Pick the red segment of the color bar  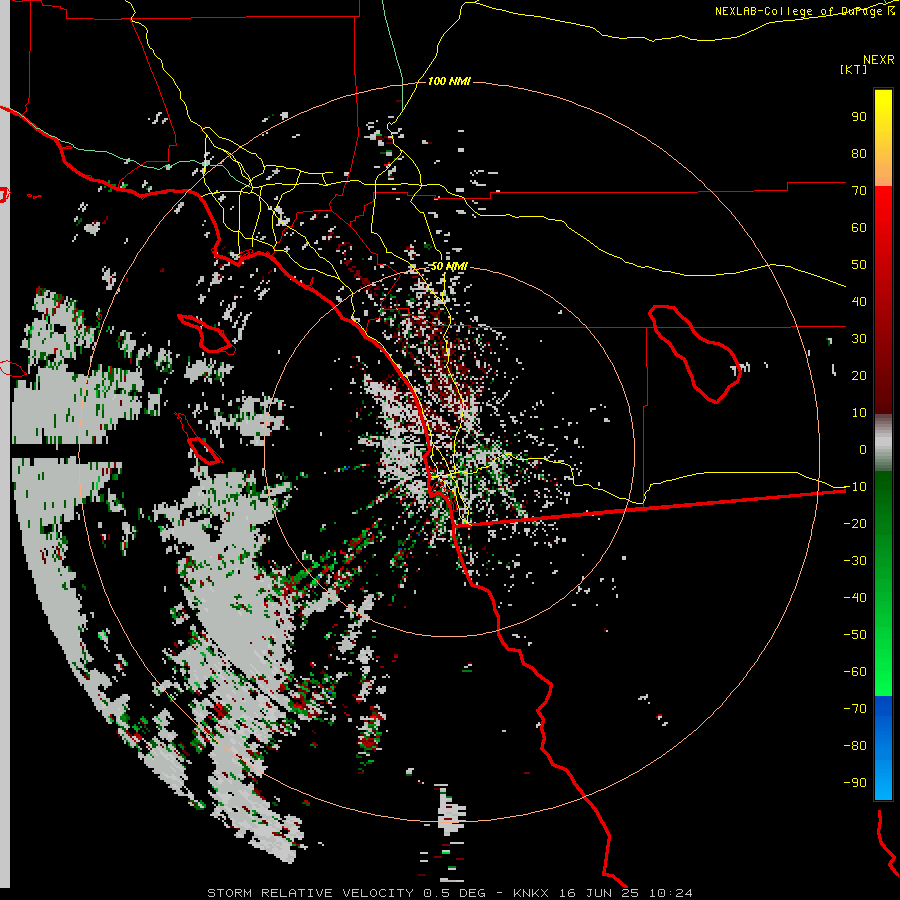tap(883, 300)
